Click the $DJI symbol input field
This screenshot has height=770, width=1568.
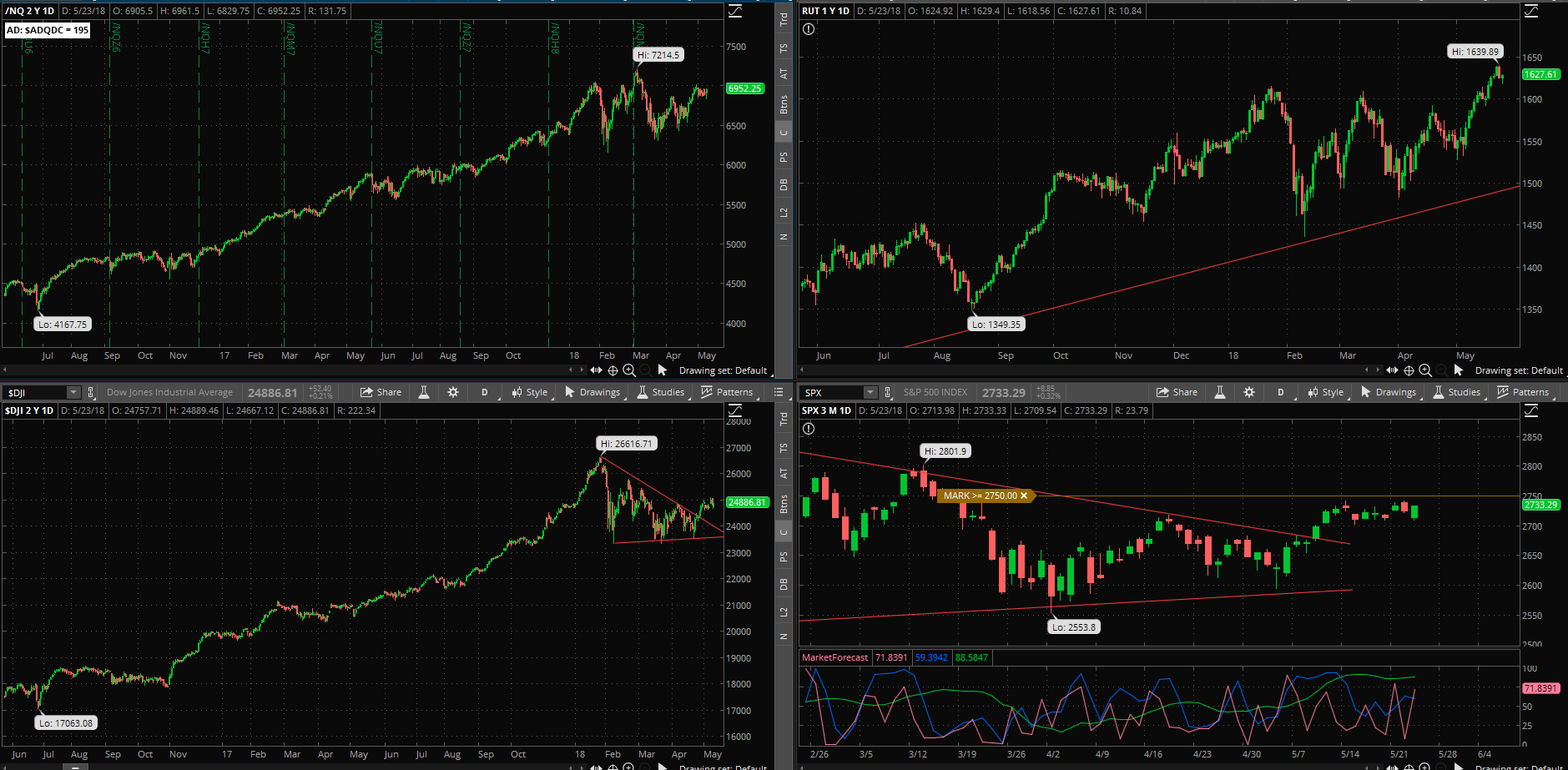(x=36, y=392)
